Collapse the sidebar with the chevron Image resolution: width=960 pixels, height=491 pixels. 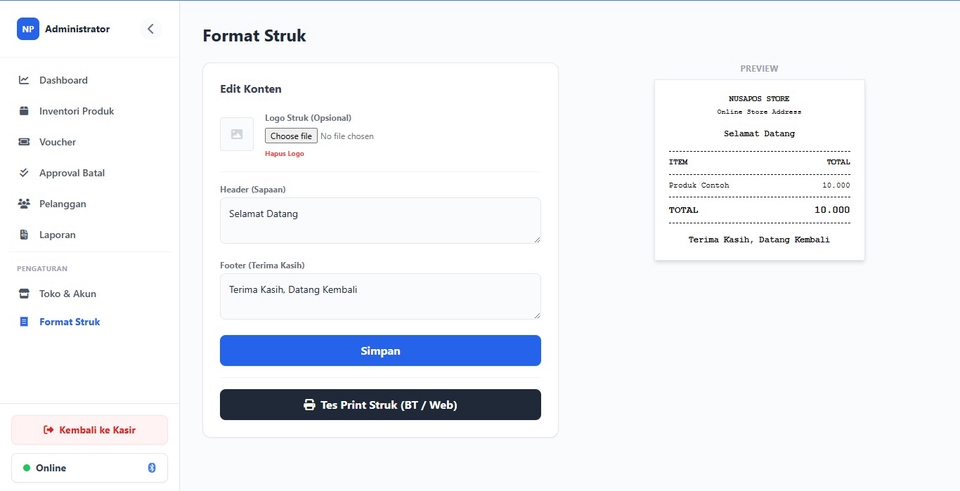coord(151,29)
